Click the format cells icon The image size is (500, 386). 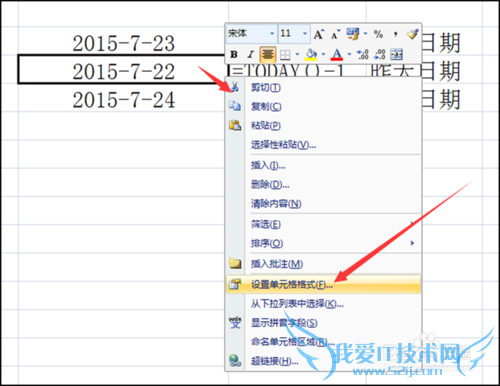235,284
